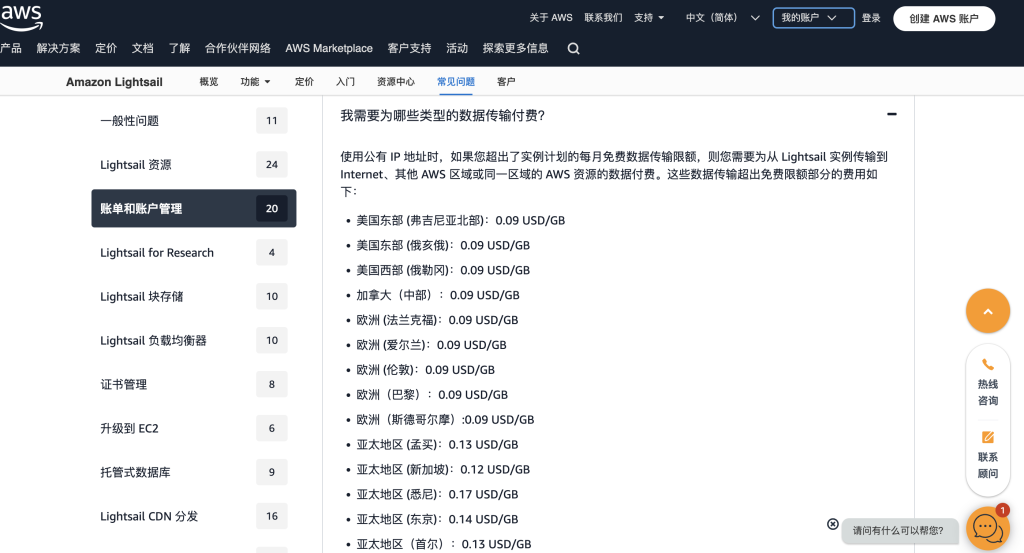Dismiss the chat help prompt with X icon
The height and width of the screenshot is (553, 1024).
(x=833, y=524)
